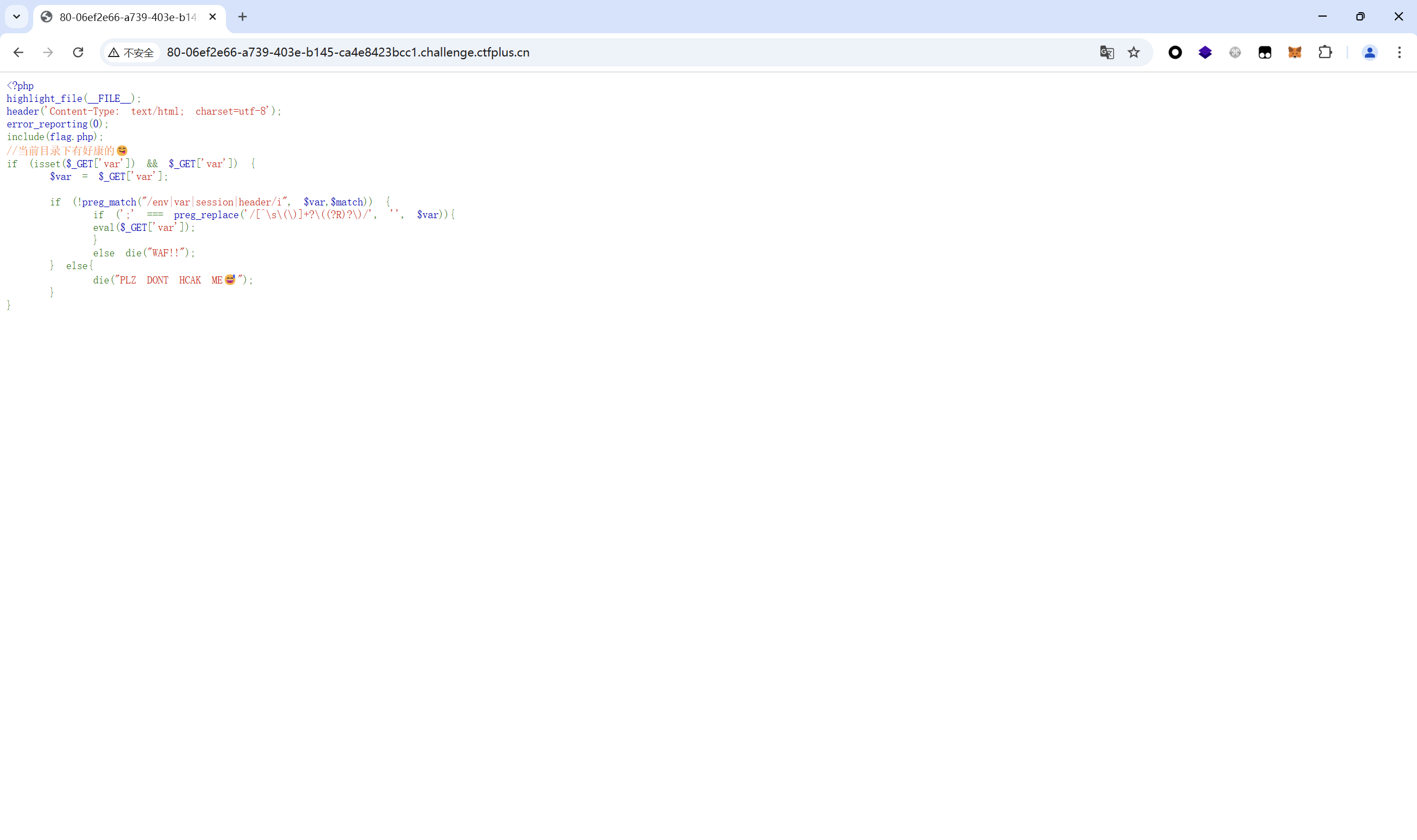Click the eval($_GET['var']) line

144,228
